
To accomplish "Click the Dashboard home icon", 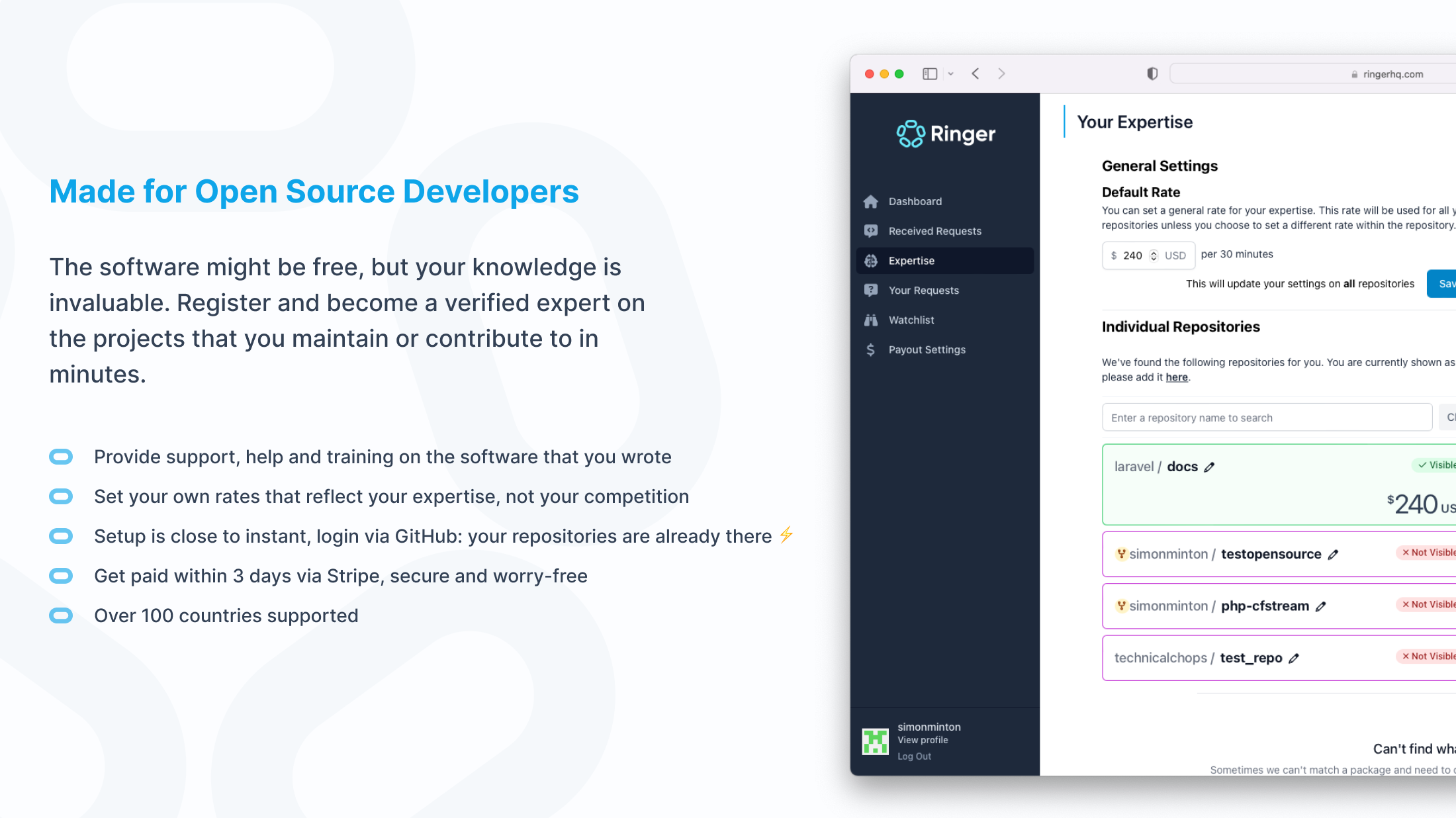I will 871,202.
